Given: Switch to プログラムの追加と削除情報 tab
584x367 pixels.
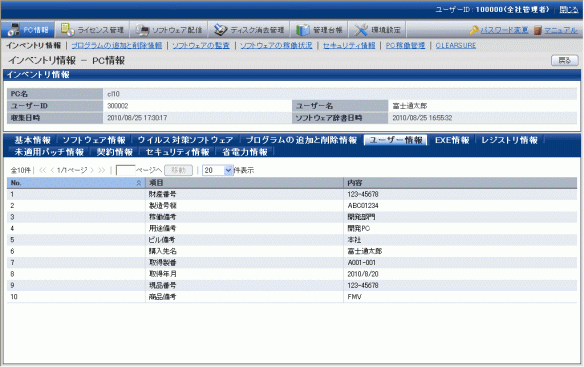Looking at the screenshot, I should click(x=301, y=140).
